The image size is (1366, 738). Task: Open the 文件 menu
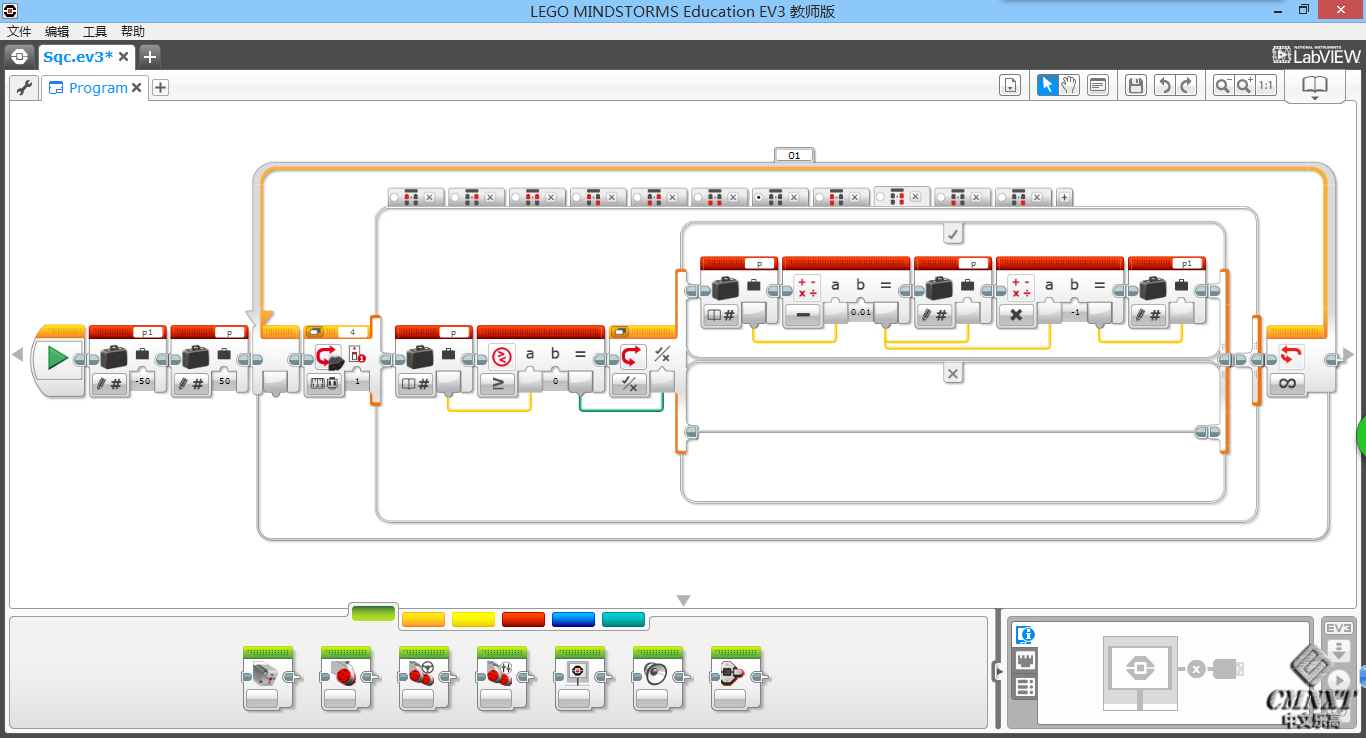[x=19, y=32]
